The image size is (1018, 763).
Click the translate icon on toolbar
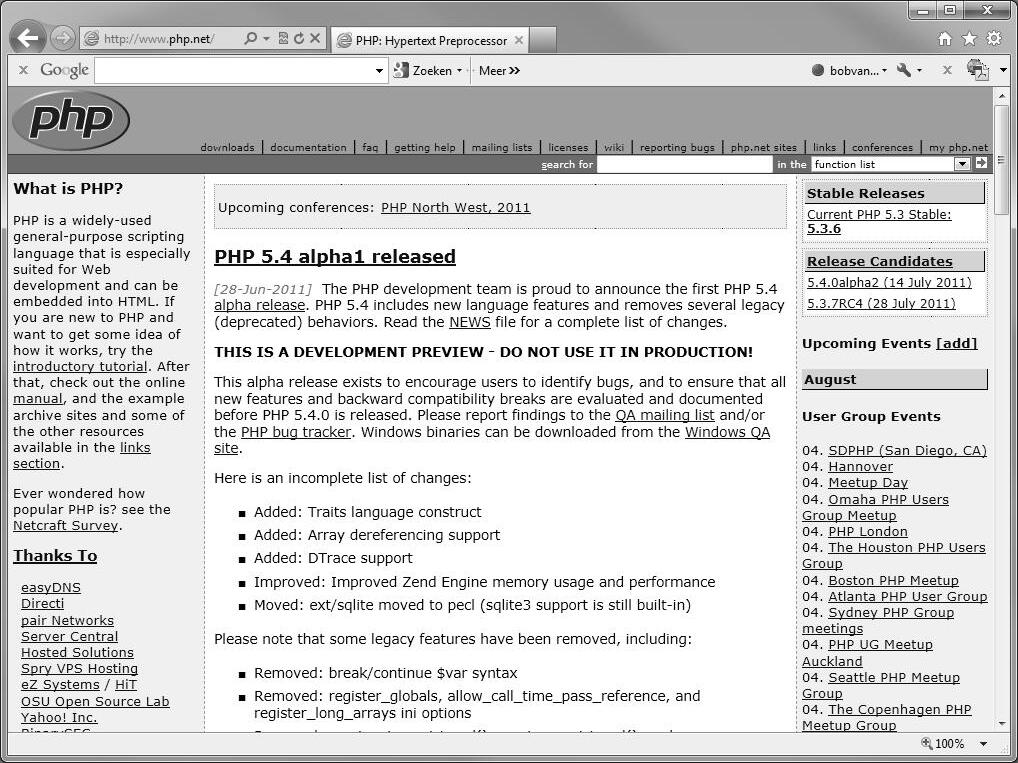(x=977, y=69)
